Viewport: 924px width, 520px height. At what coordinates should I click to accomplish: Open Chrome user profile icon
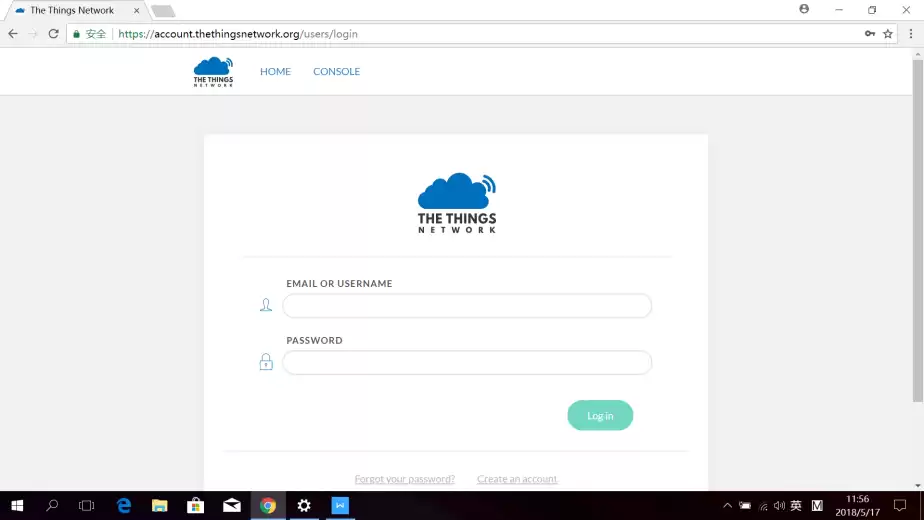(804, 9)
